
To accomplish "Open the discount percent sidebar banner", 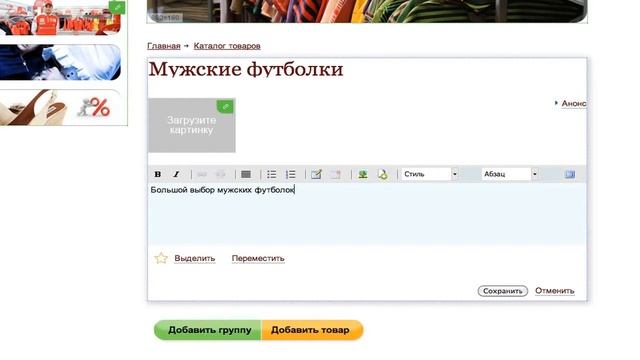I will (60, 107).
